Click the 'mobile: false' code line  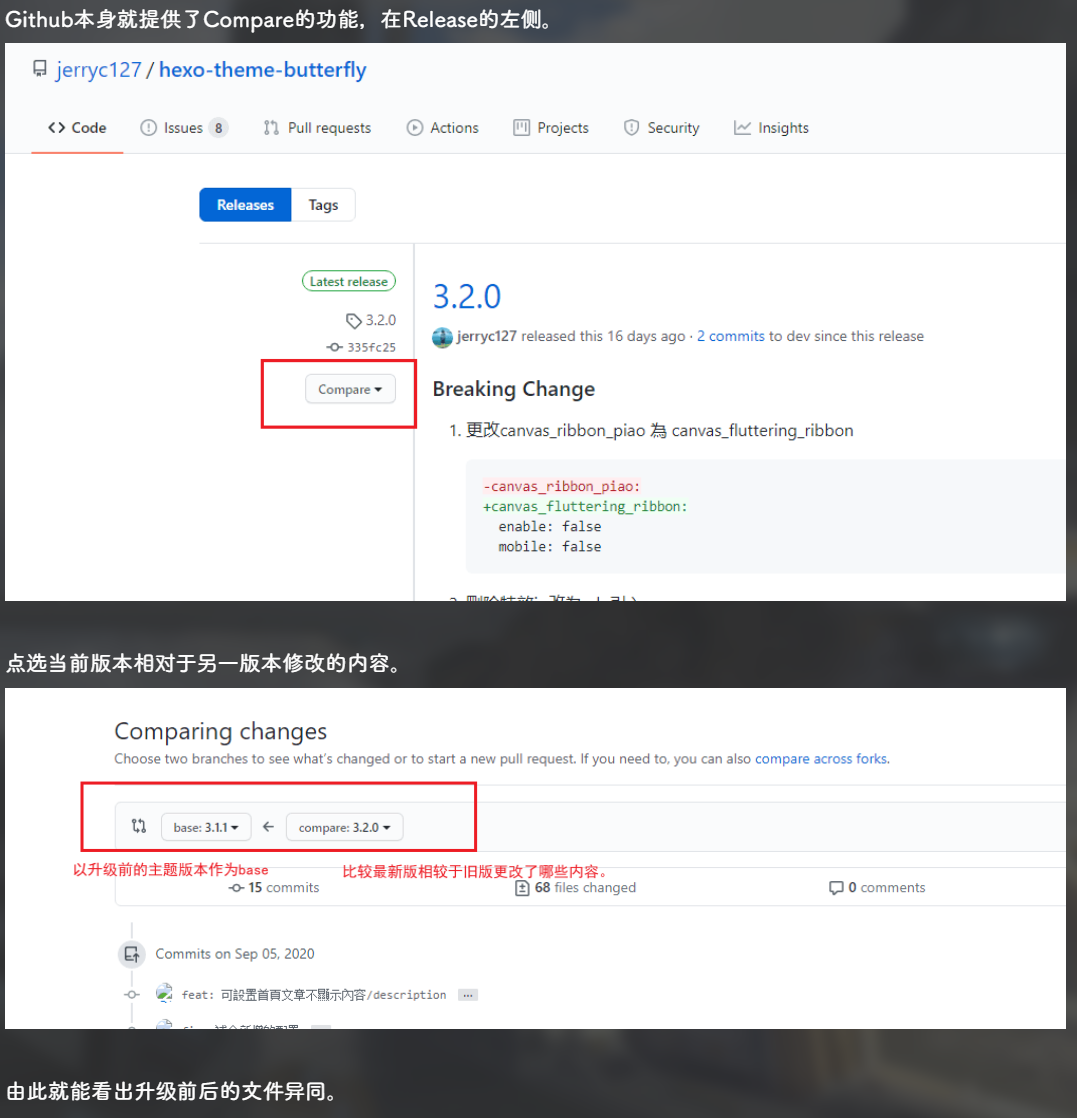click(549, 546)
